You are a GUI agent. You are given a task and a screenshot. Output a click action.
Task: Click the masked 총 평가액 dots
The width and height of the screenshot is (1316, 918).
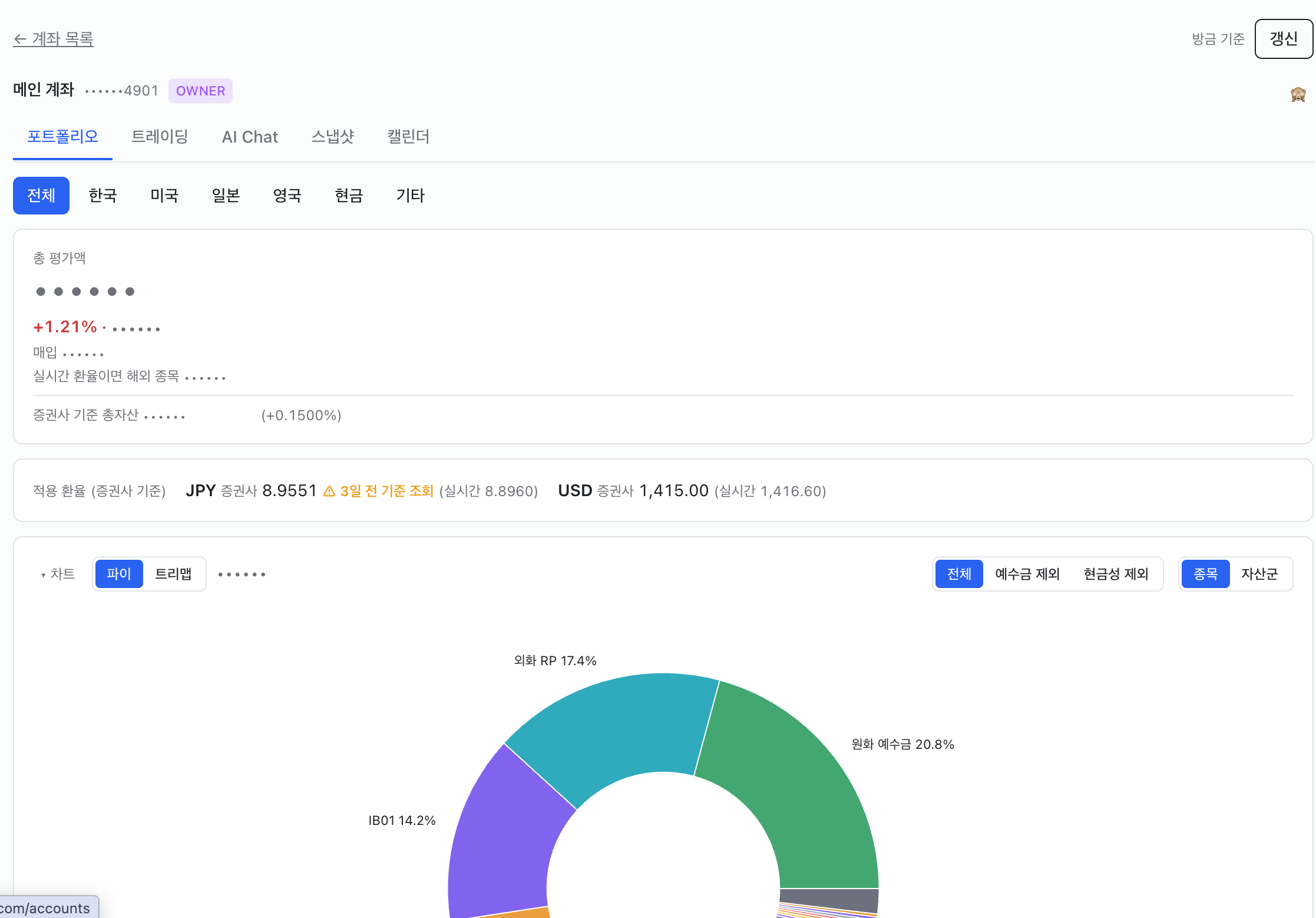point(85,291)
